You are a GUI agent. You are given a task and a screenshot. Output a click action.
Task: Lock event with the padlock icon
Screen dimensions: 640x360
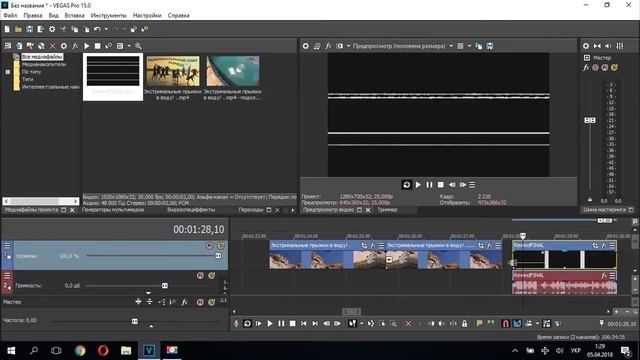pyautogui.click(x=464, y=324)
